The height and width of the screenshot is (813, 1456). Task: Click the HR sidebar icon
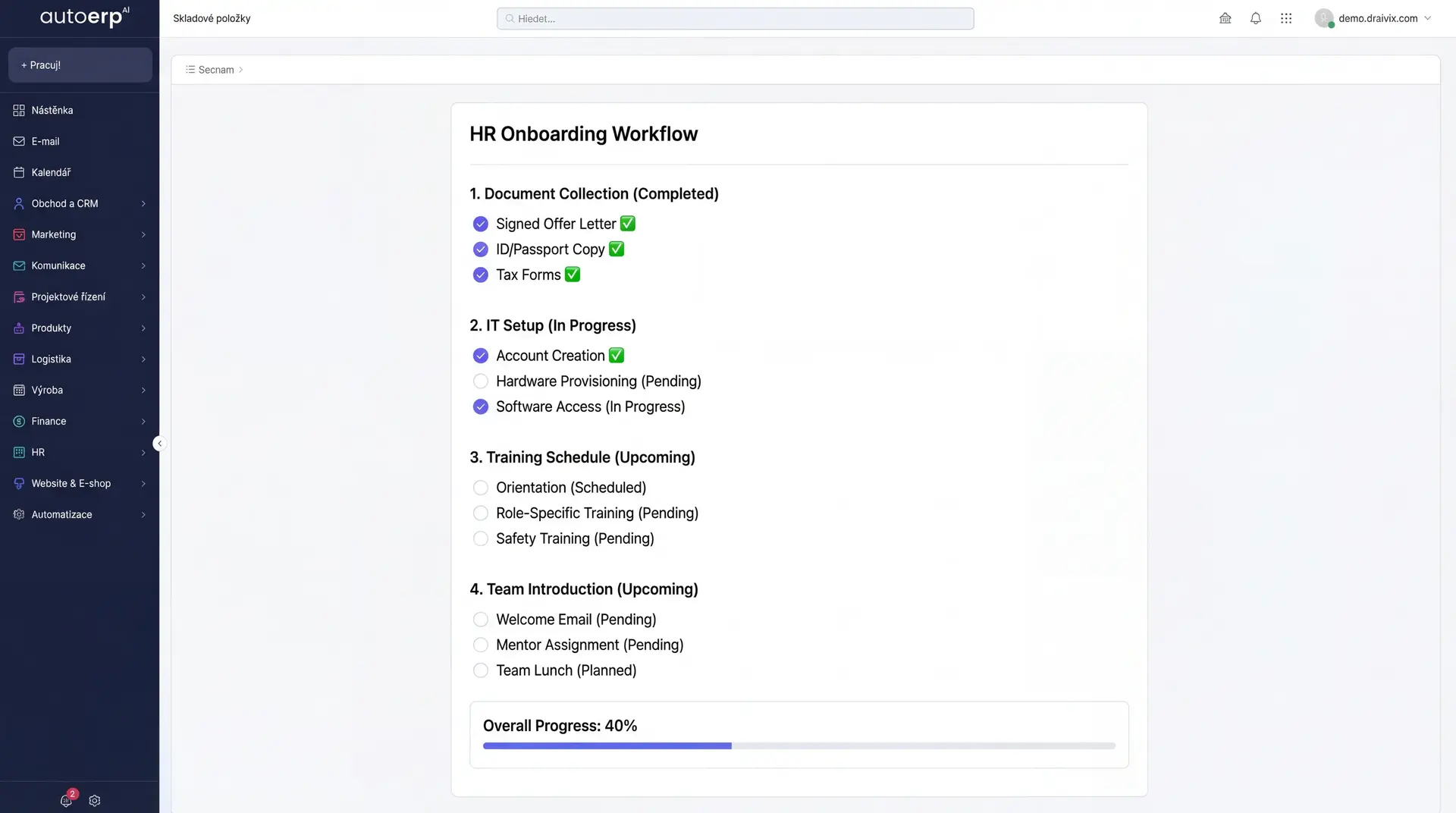[19, 453]
